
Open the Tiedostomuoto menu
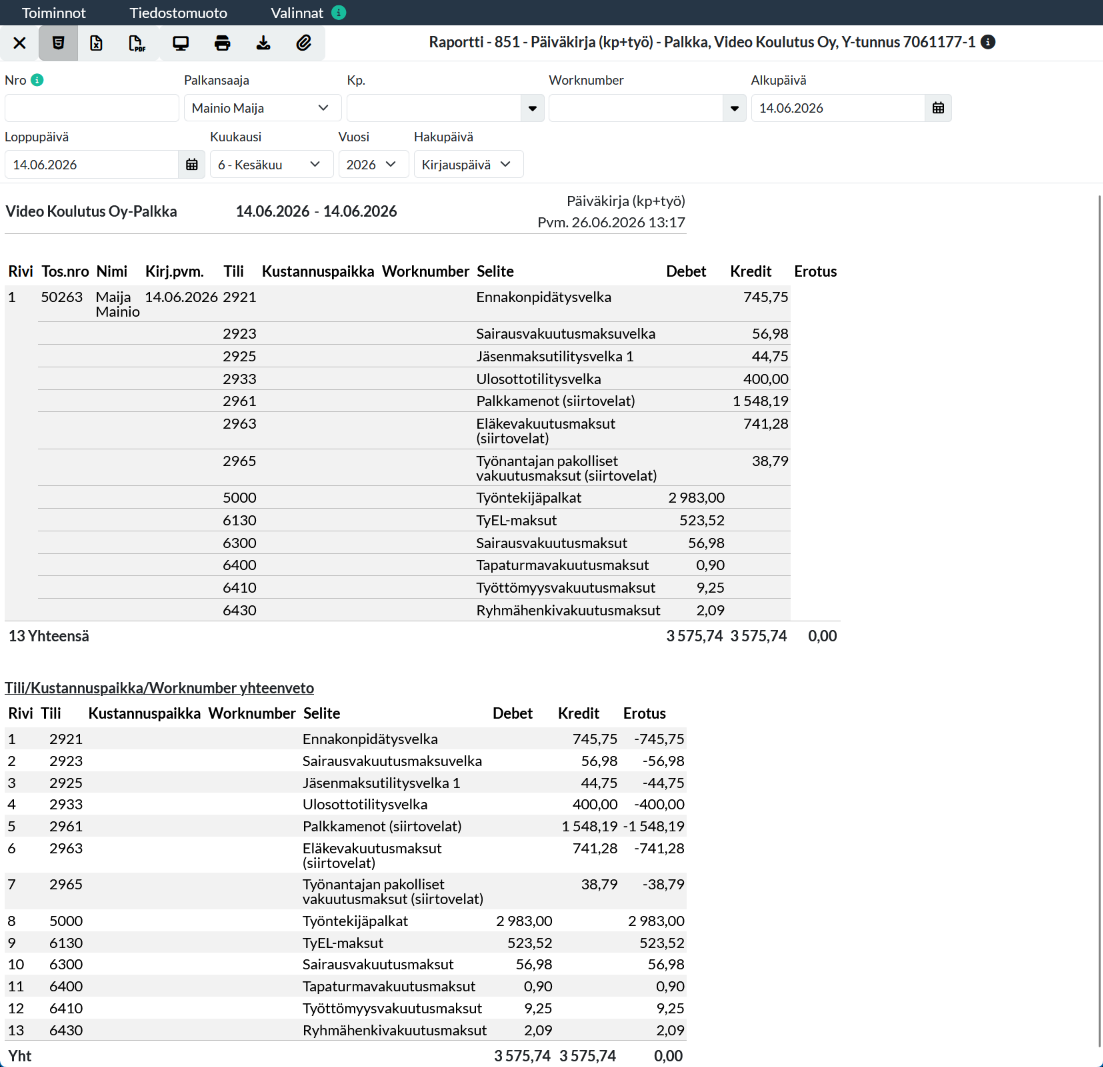178,13
